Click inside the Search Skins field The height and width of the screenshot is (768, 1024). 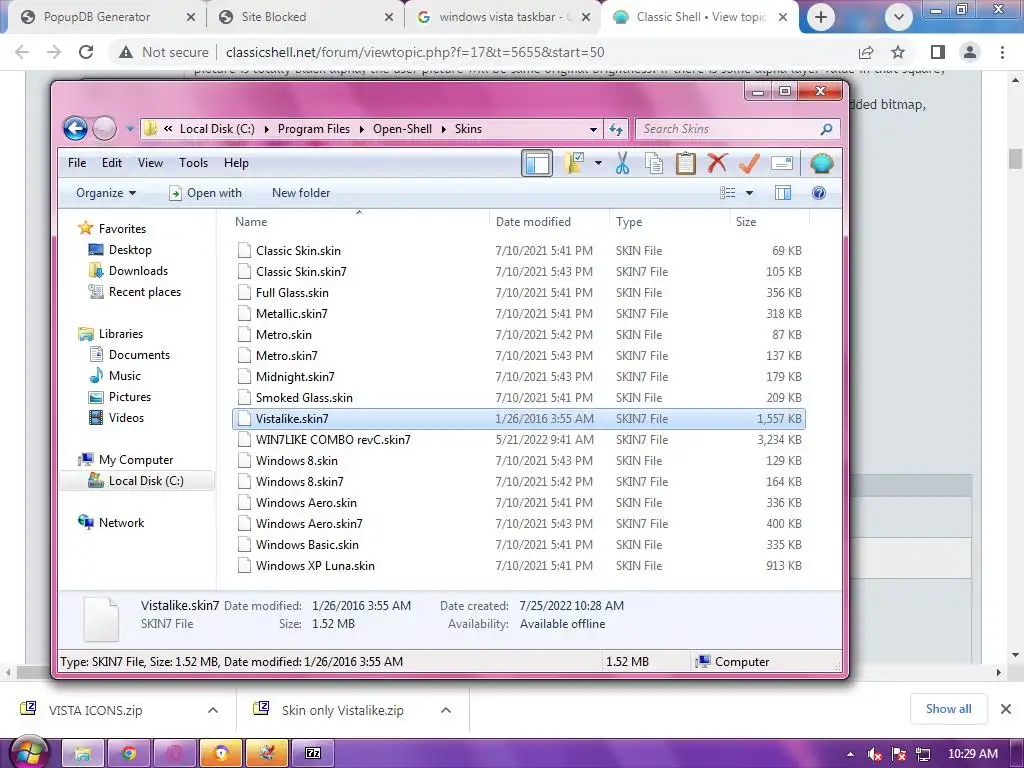pos(728,129)
